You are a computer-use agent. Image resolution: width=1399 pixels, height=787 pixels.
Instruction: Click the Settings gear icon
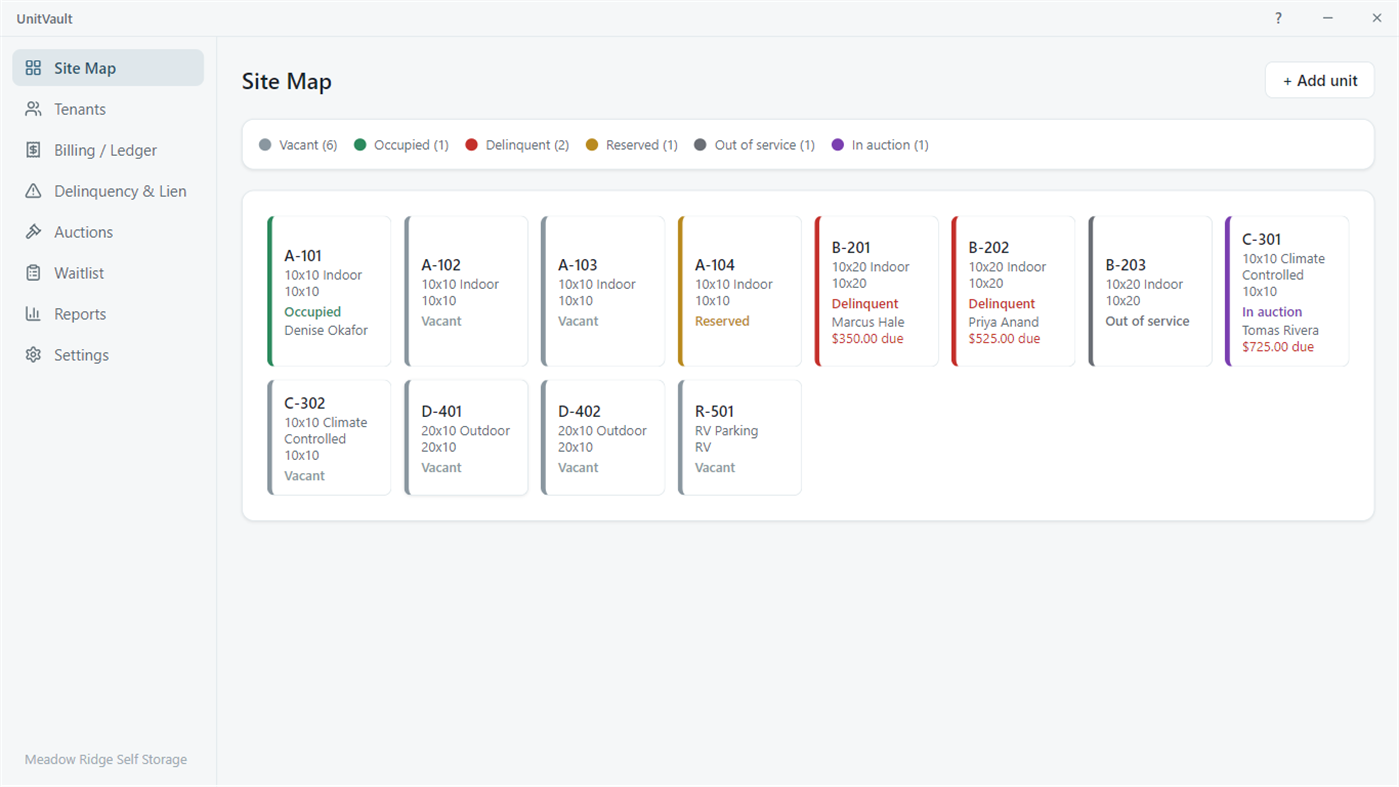click(x=33, y=355)
